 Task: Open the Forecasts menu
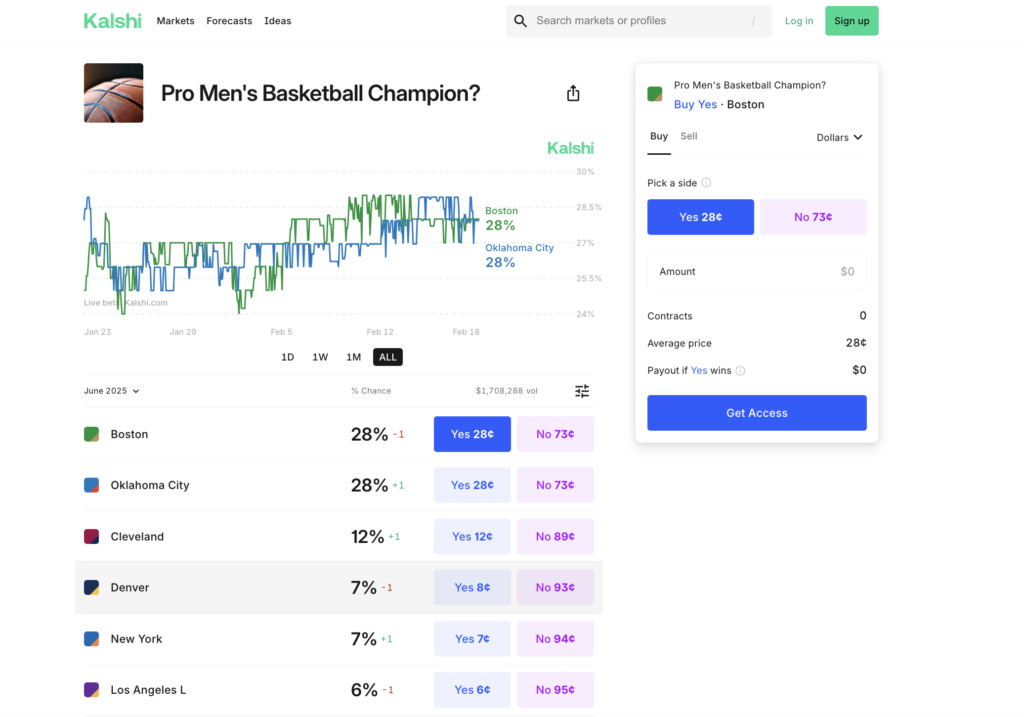point(229,21)
